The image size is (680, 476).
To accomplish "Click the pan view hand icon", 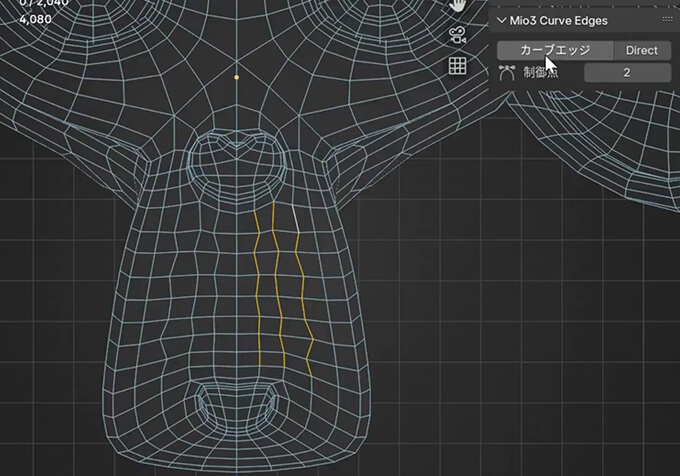I will tap(458, 5).
